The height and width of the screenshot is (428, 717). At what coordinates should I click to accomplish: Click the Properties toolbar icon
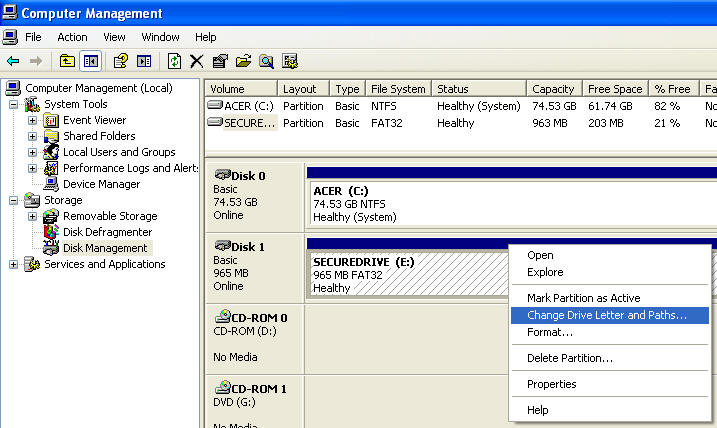(x=220, y=61)
